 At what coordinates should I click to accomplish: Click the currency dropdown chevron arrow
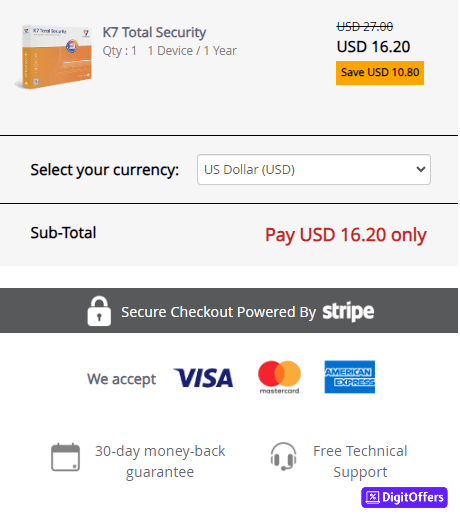(x=421, y=169)
